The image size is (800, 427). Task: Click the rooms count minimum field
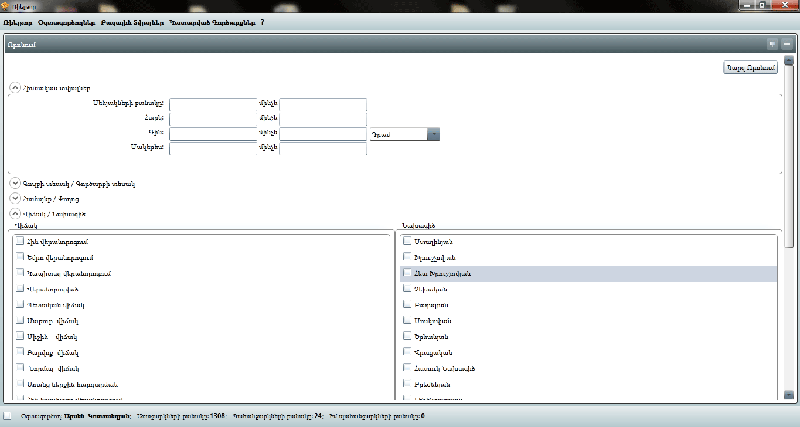(213, 104)
